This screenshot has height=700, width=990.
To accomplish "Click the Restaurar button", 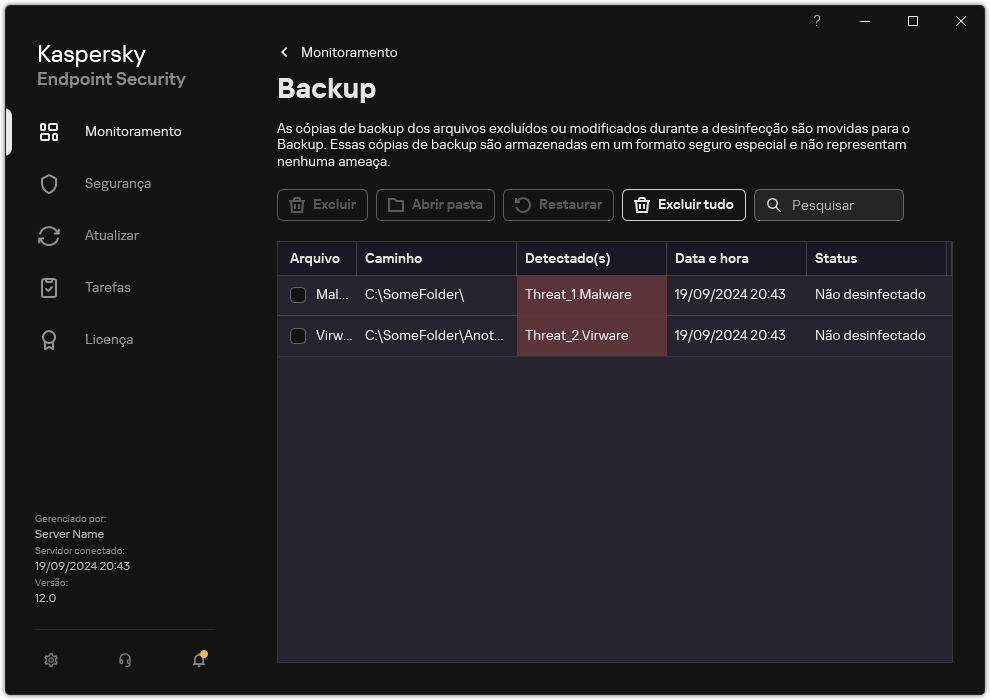I will 558,205.
